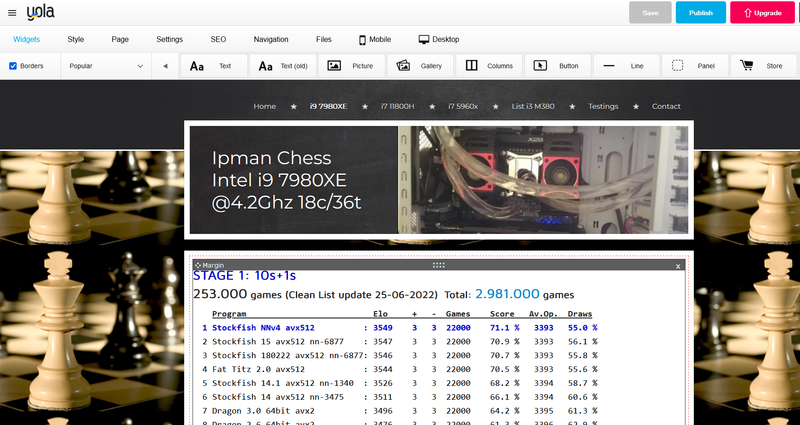Click the Stockfish NNv4 avx512 row
800x425 pixels.
(399, 328)
